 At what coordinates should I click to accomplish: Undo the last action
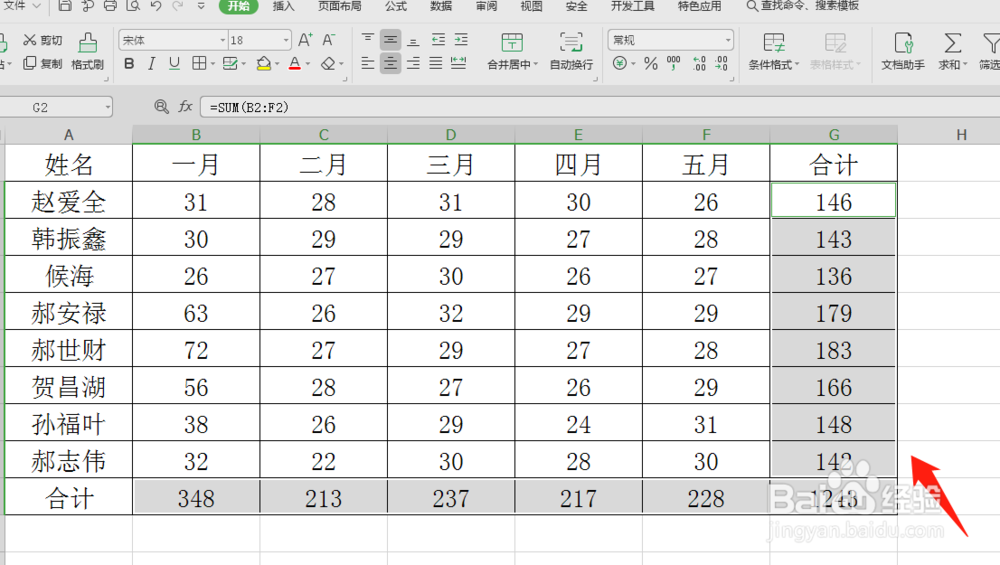pyautogui.click(x=156, y=6)
